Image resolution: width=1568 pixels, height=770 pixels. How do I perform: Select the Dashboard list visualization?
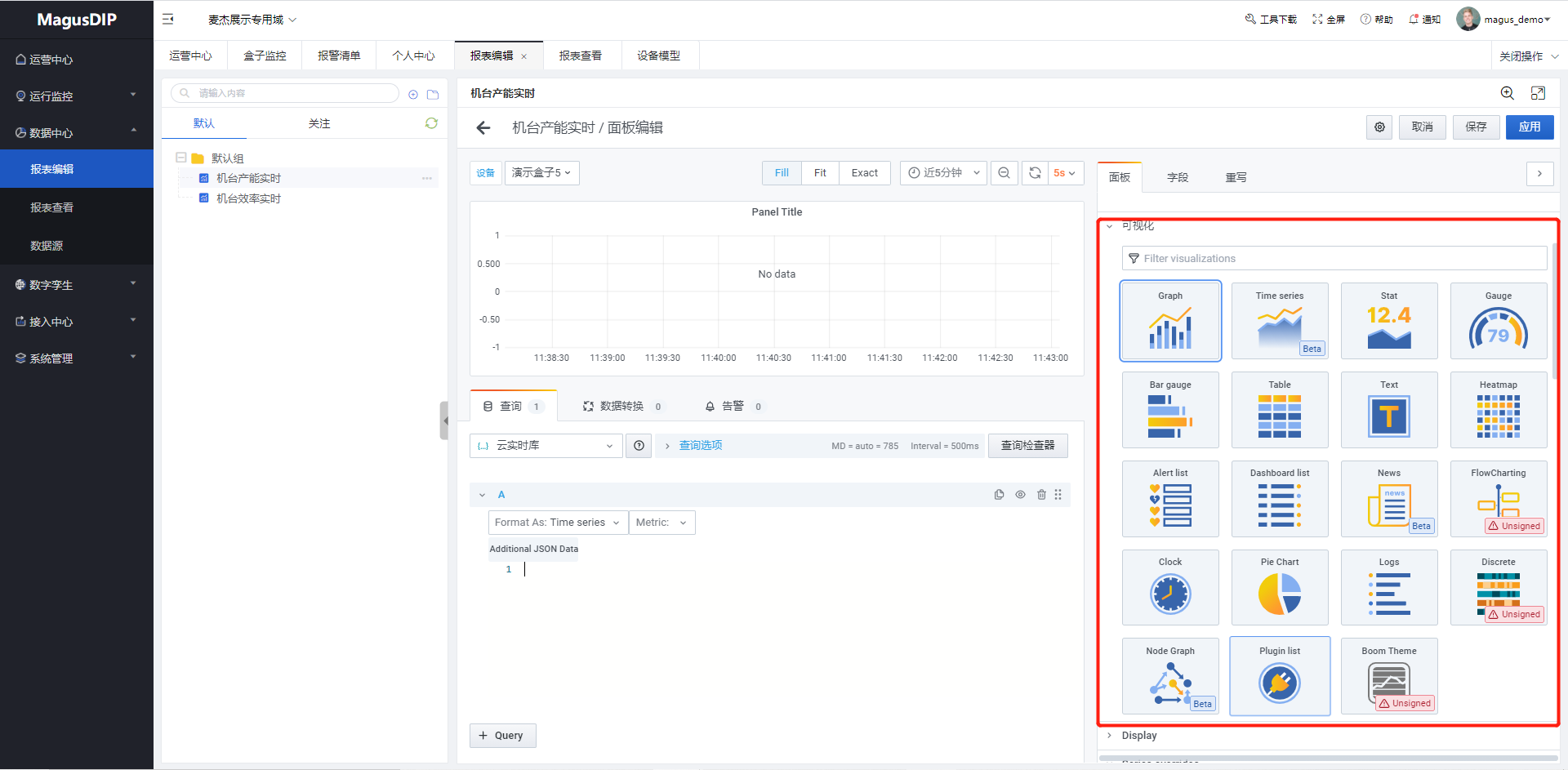(1280, 499)
